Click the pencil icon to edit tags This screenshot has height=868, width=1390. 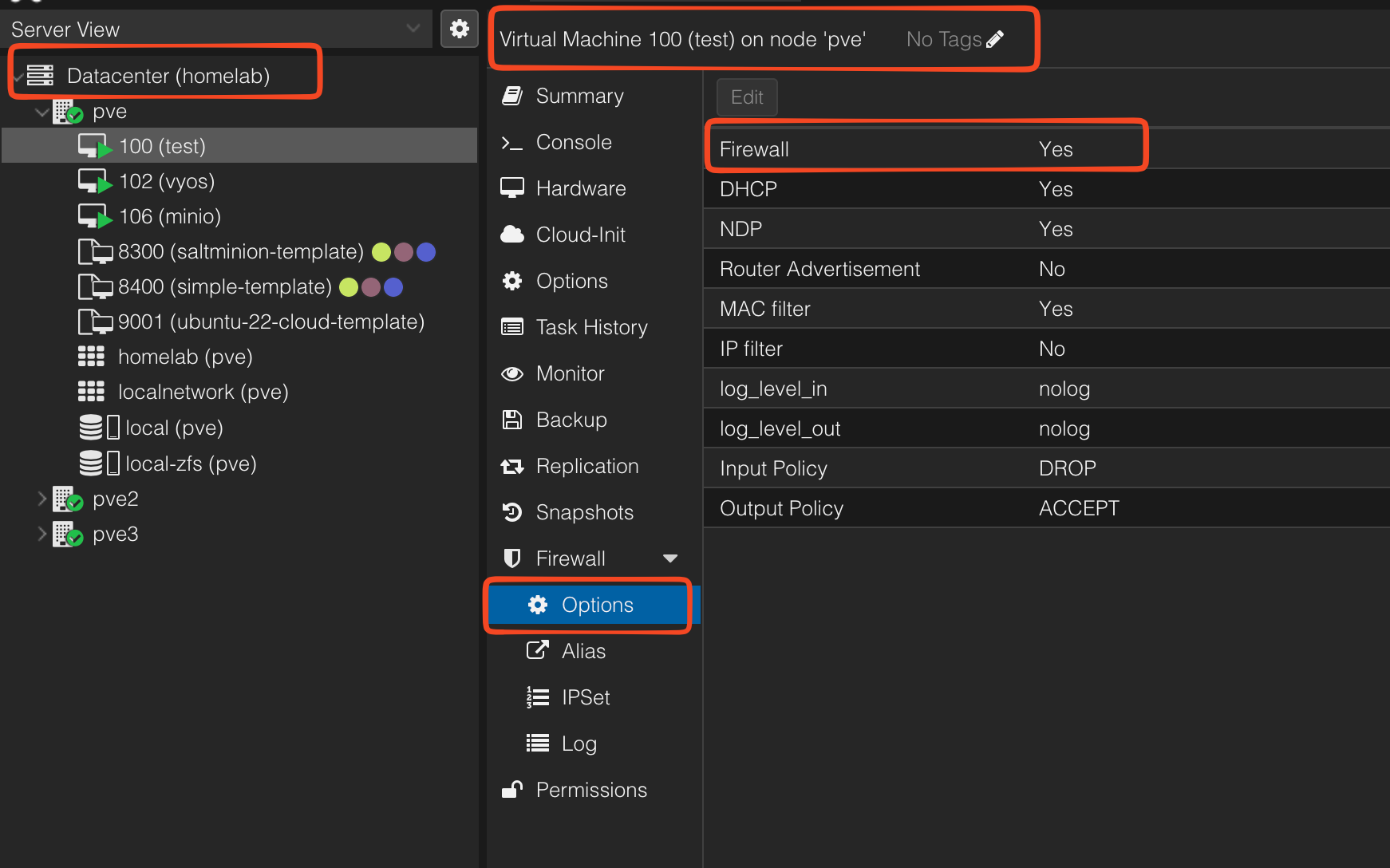click(995, 39)
